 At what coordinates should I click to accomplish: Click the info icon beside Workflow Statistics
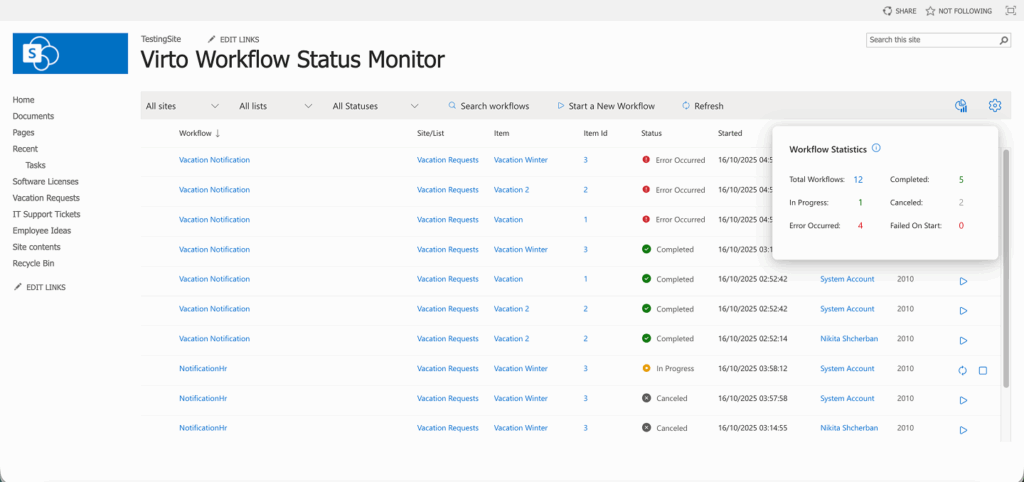click(x=876, y=148)
